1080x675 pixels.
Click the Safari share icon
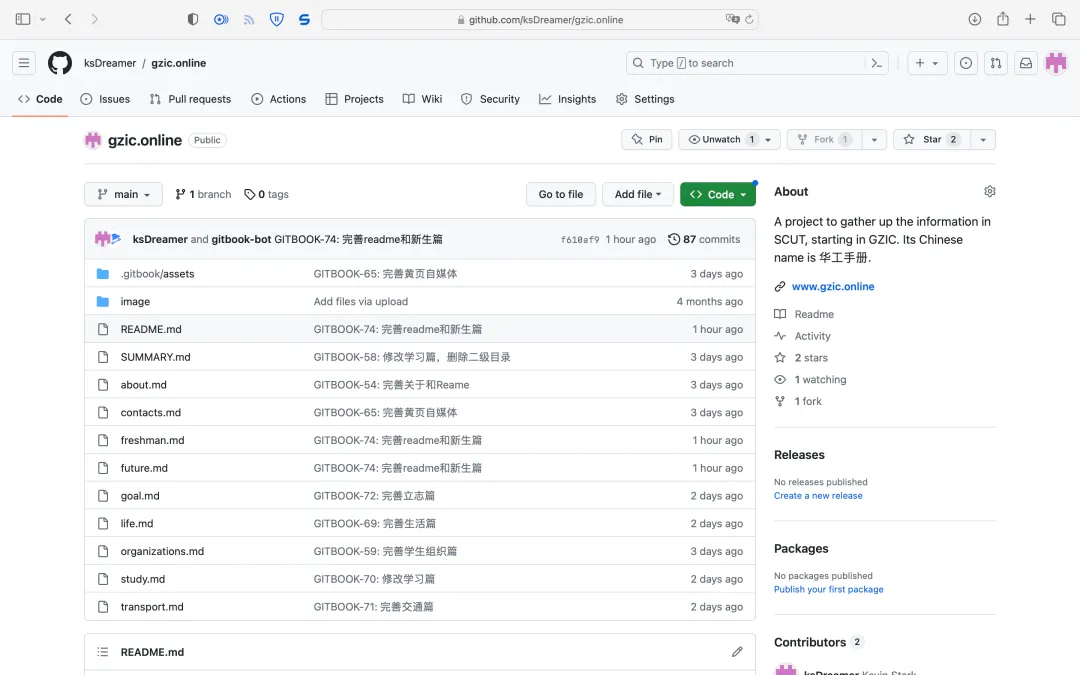tap(1002, 19)
